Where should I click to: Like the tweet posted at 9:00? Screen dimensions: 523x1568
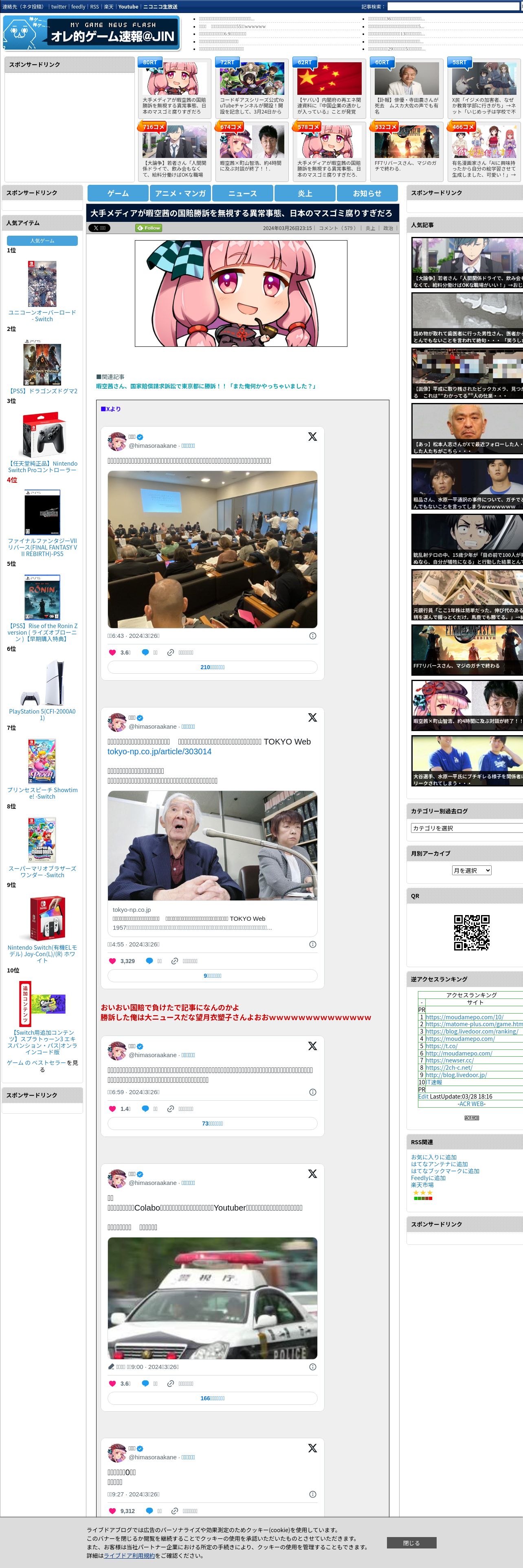tap(112, 1383)
